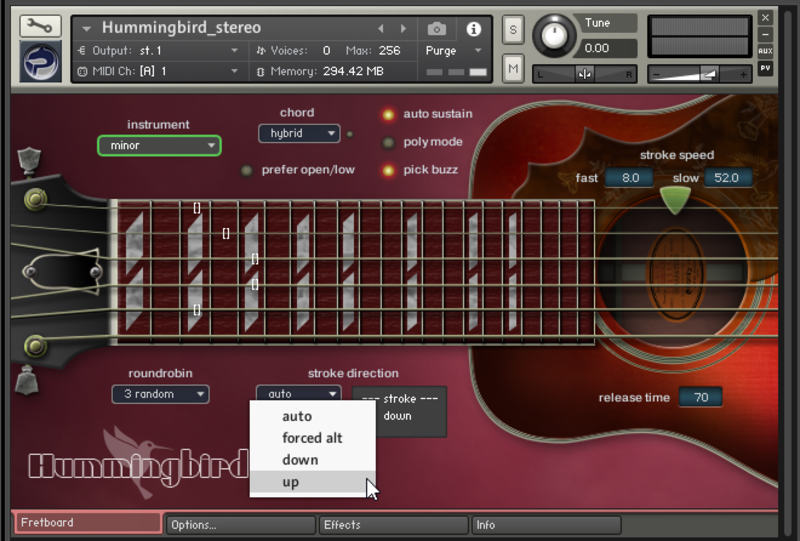Mute the instrument with M button
The image size is (800, 541).
pyautogui.click(x=513, y=68)
